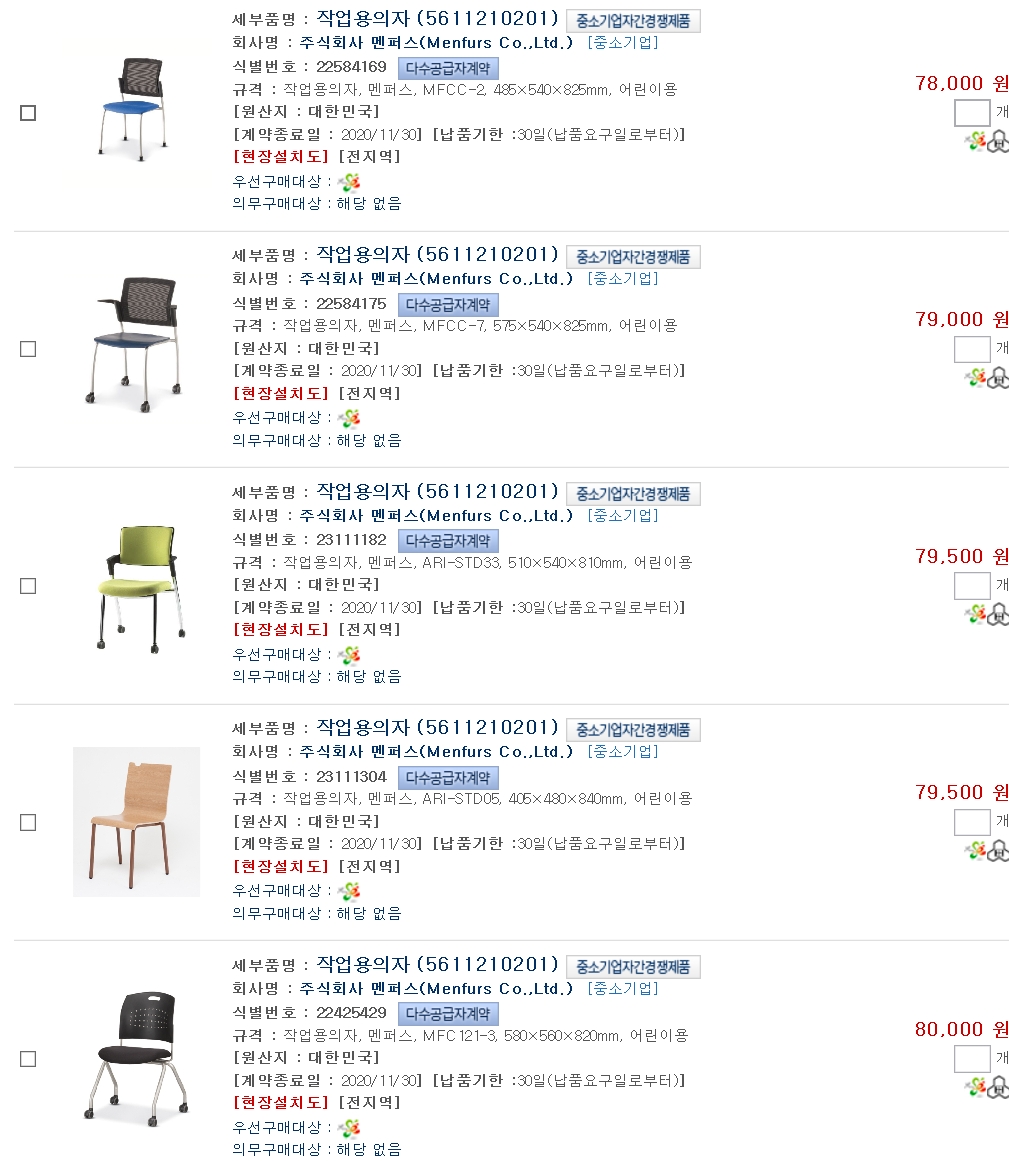Click quantity field for 78,000 won chair
The image size is (1009, 1161).
click(971, 113)
